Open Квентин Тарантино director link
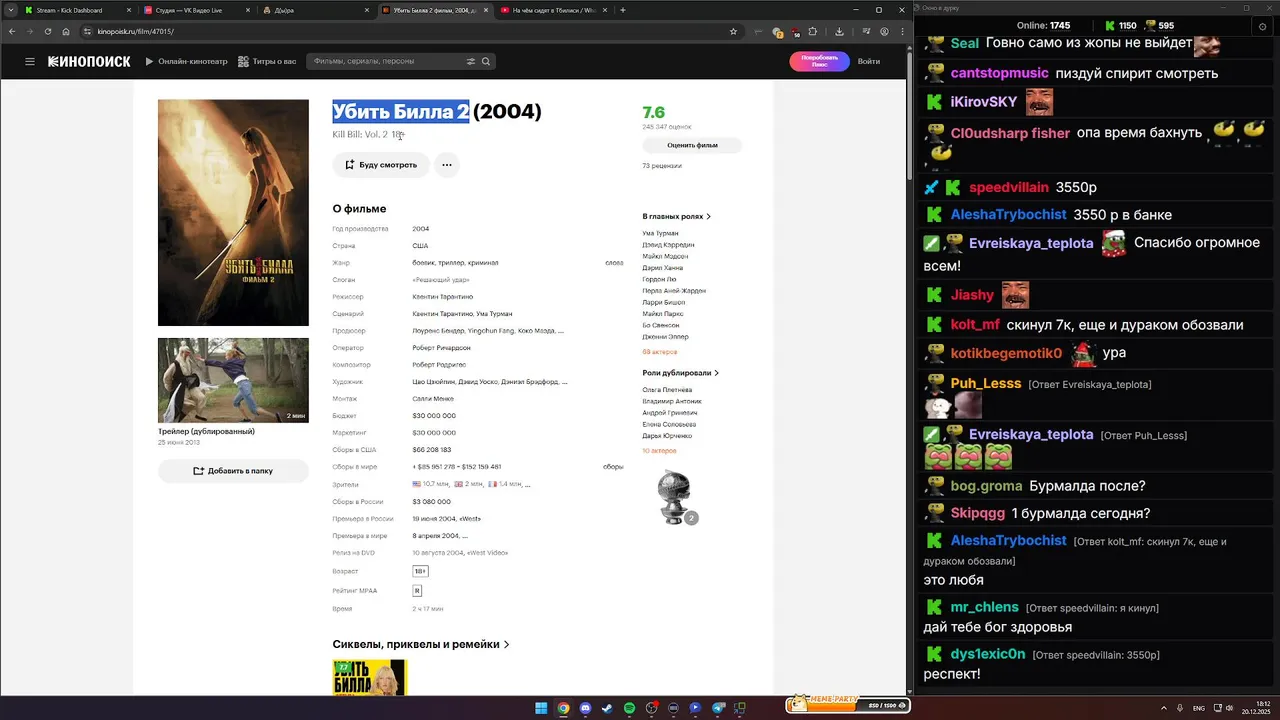 tap(443, 297)
